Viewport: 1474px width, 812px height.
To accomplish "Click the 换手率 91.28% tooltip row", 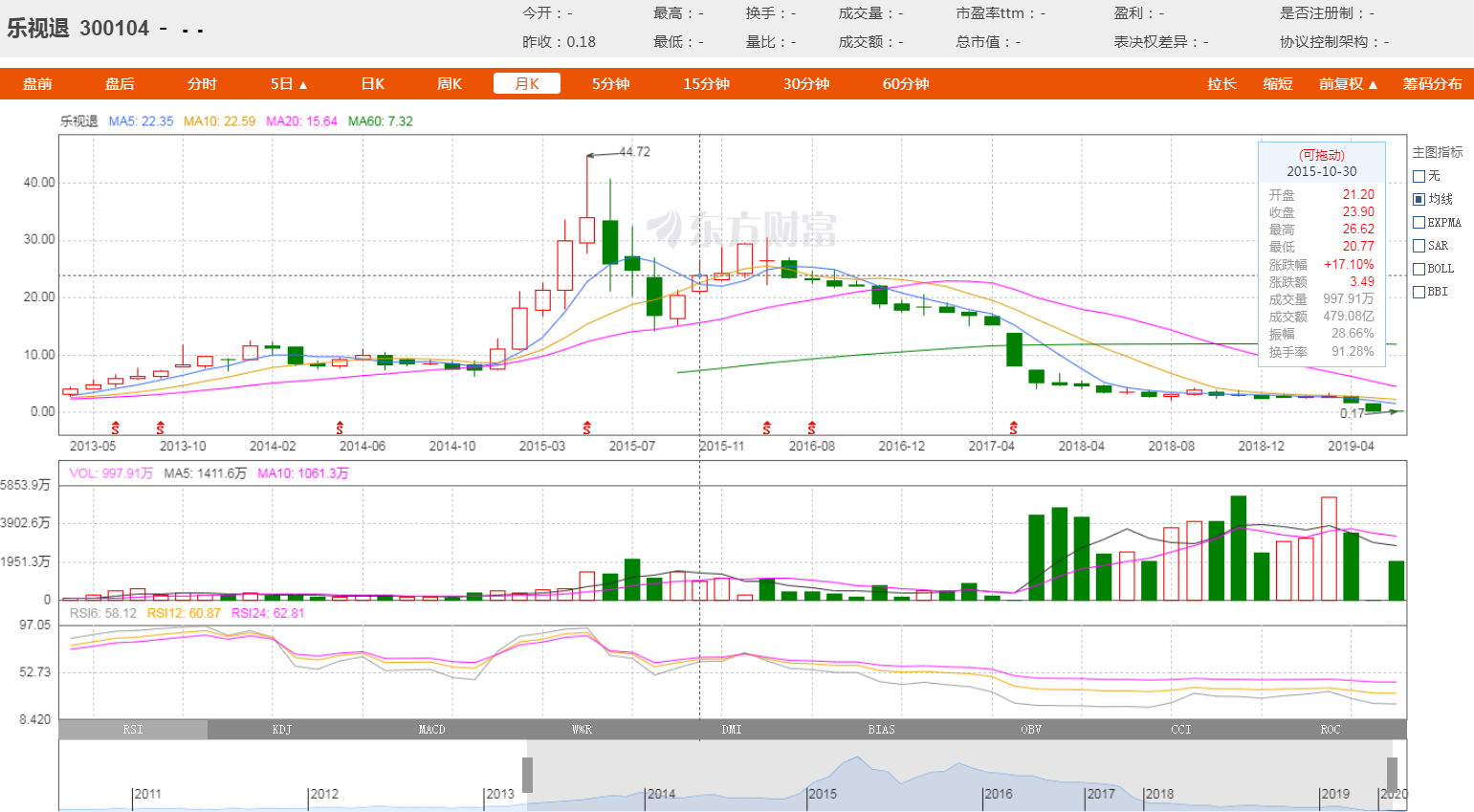I will pos(1322,352).
